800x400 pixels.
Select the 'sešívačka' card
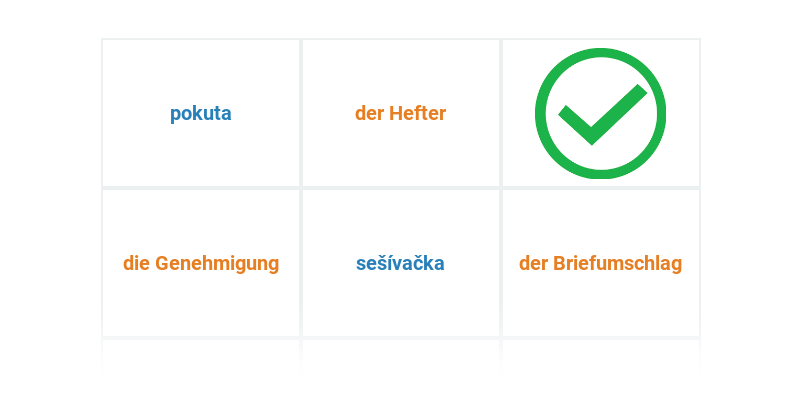(401, 263)
